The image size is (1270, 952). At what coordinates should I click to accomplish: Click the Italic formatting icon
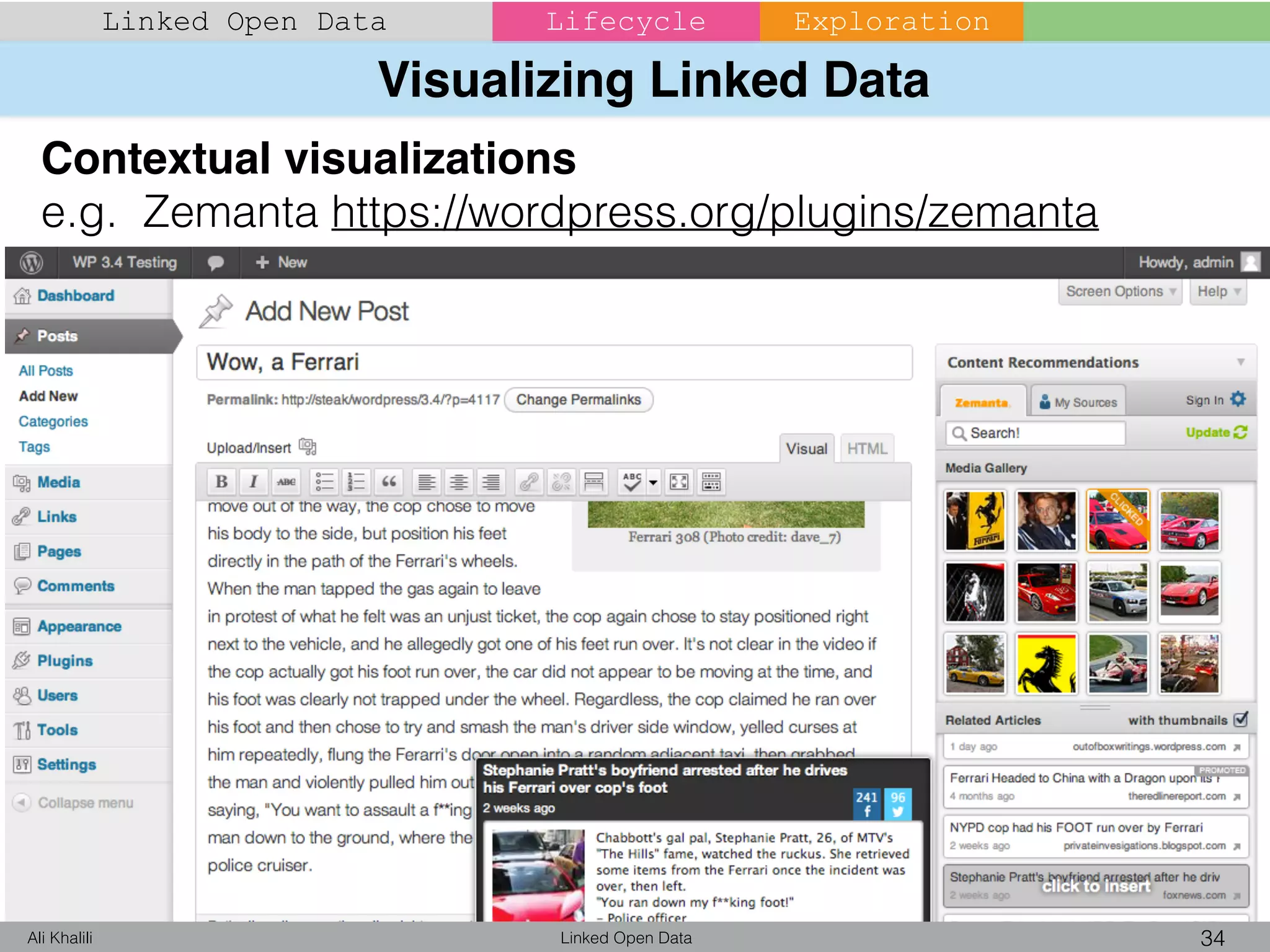pyautogui.click(x=254, y=482)
